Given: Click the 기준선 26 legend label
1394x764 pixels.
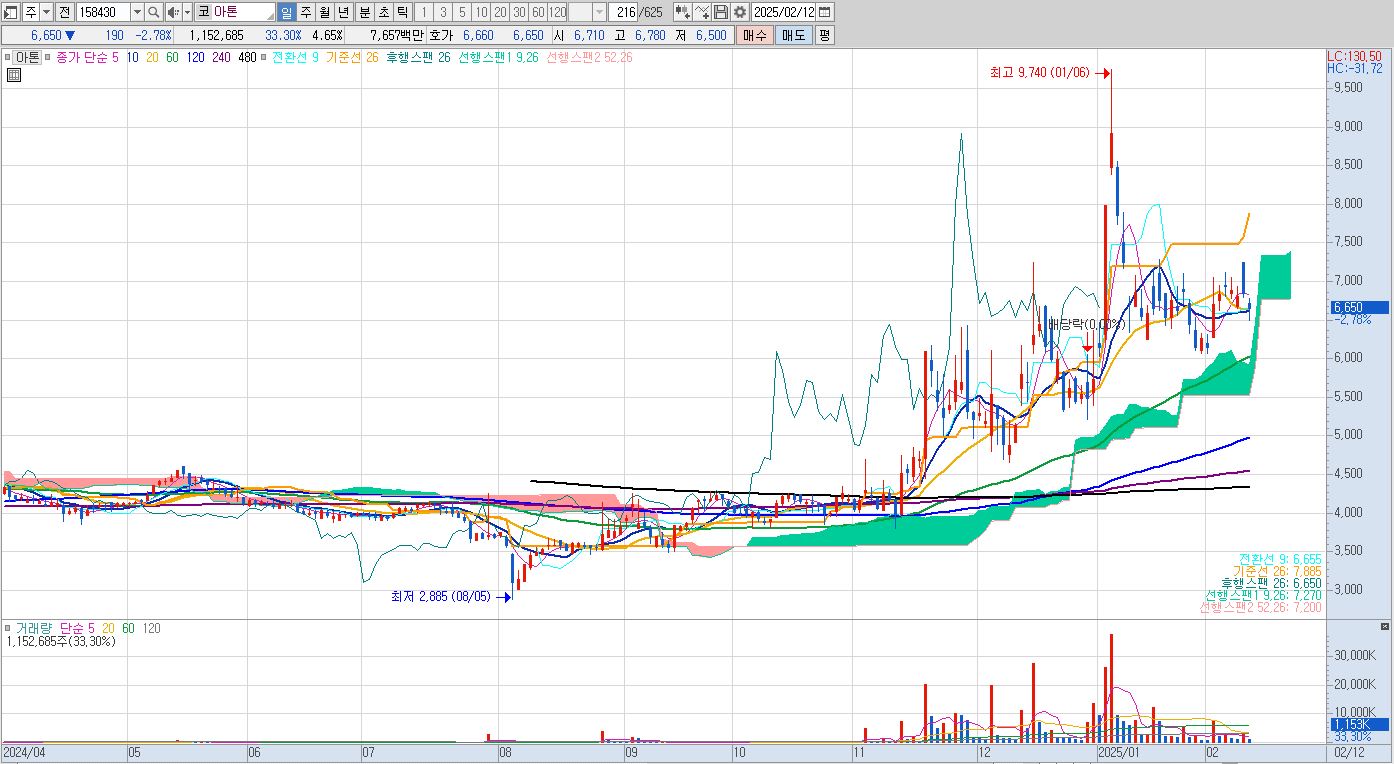Looking at the screenshot, I should (x=351, y=57).
